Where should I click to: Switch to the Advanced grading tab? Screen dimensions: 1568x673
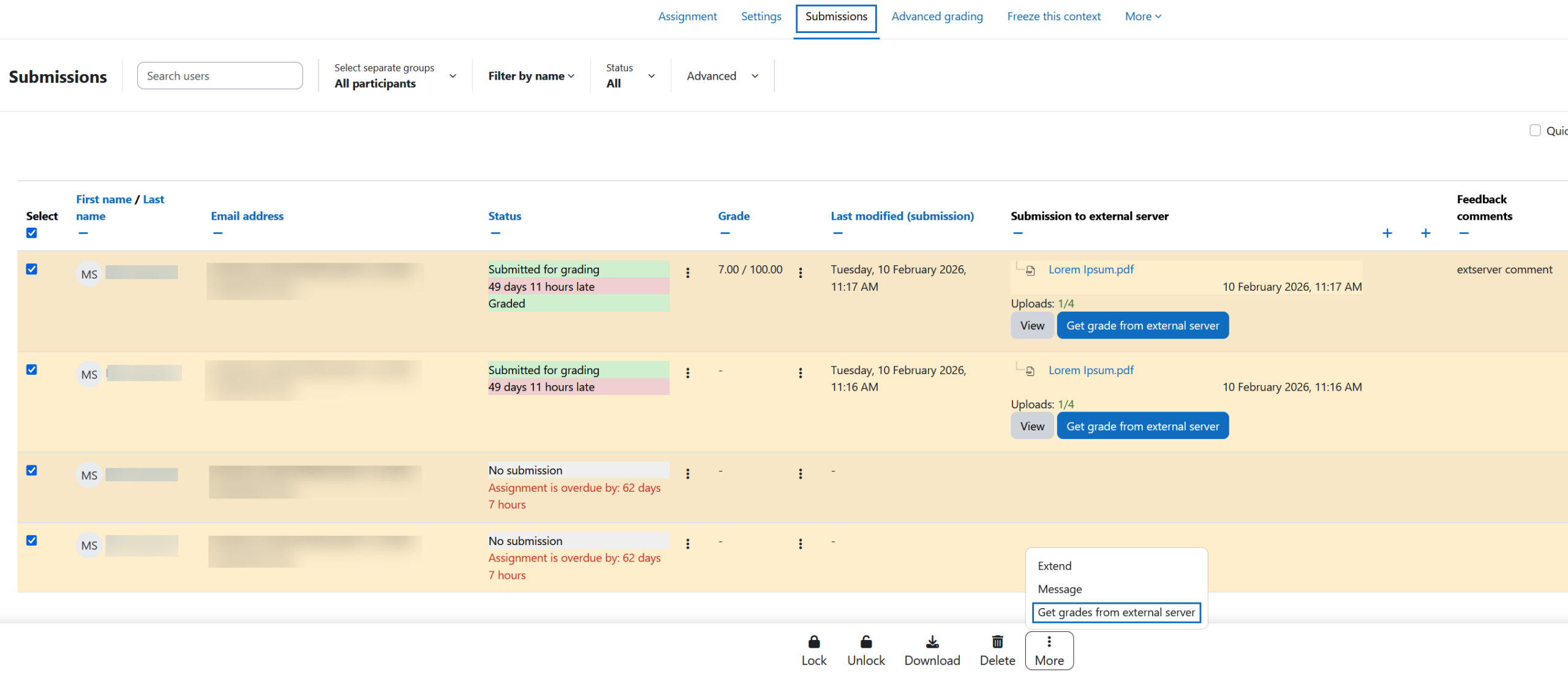pos(937,17)
